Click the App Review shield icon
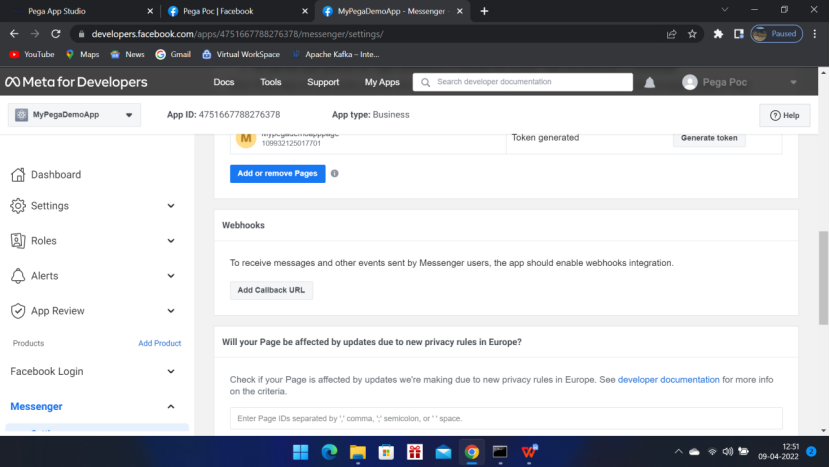This screenshot has height=467, width=830. click(18, 311)
